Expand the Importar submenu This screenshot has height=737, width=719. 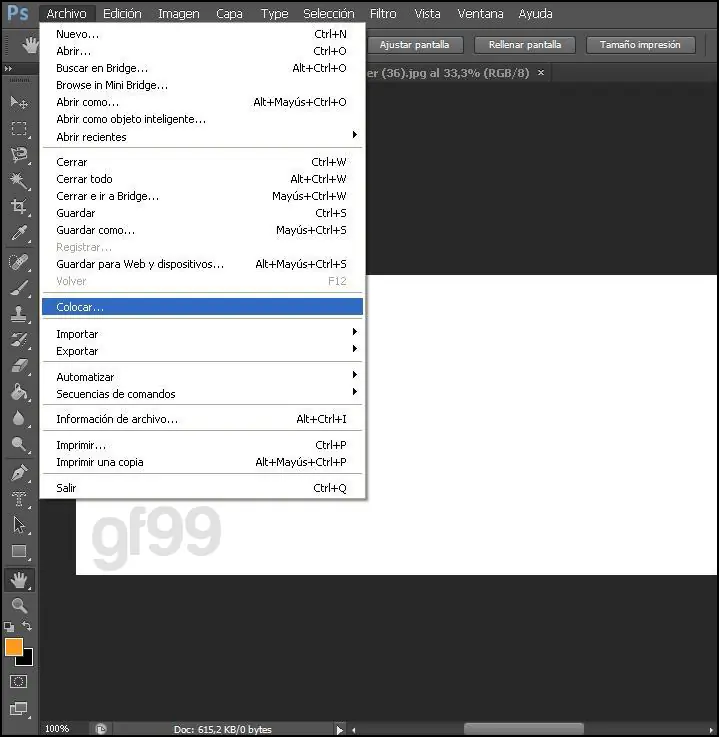tap(202, 334)
